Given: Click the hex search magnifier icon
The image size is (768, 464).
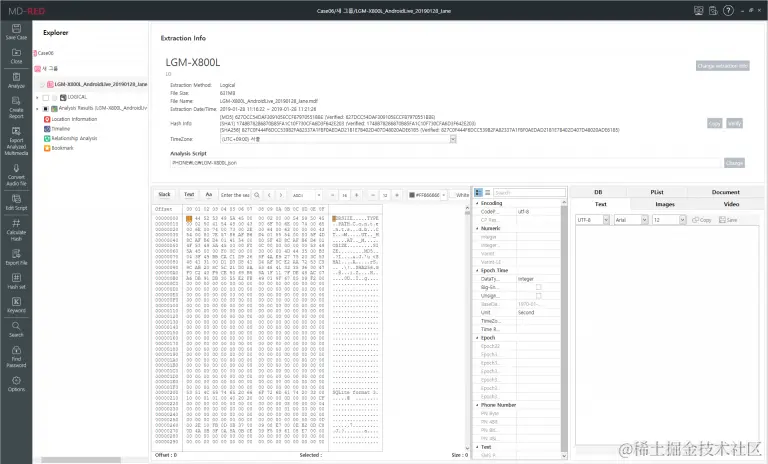Looking at the screenshot, I should [257, 195].
